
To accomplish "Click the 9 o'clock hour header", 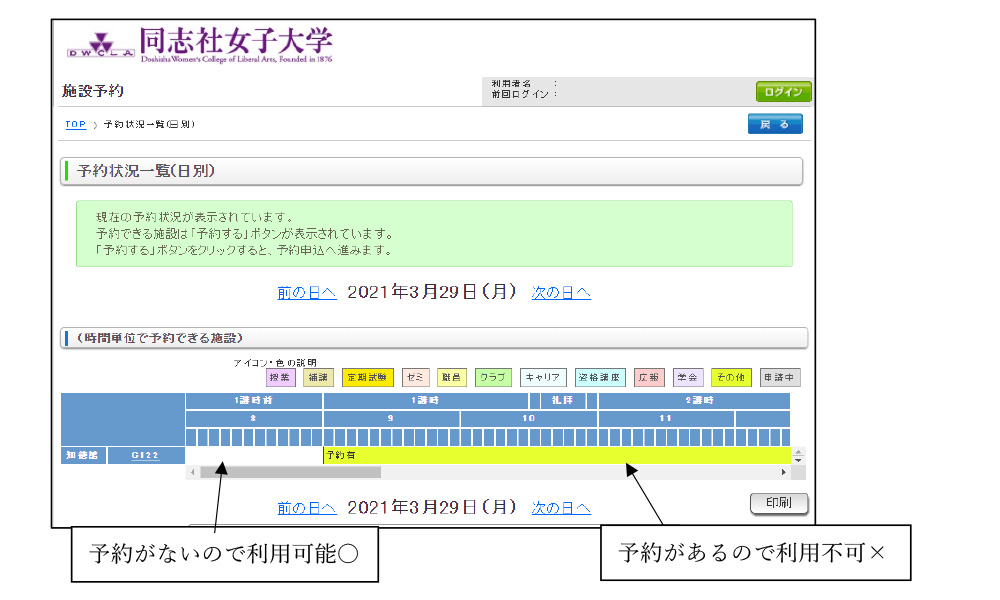I will tap(391, 418).
